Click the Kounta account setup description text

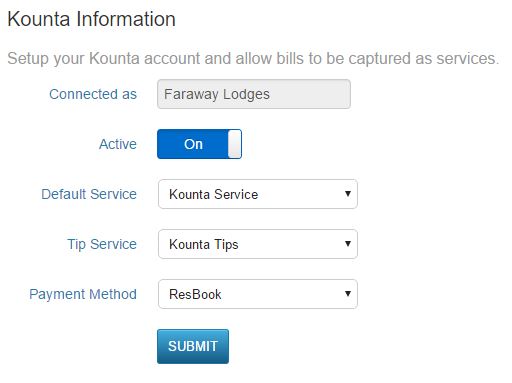click(253, 59)
